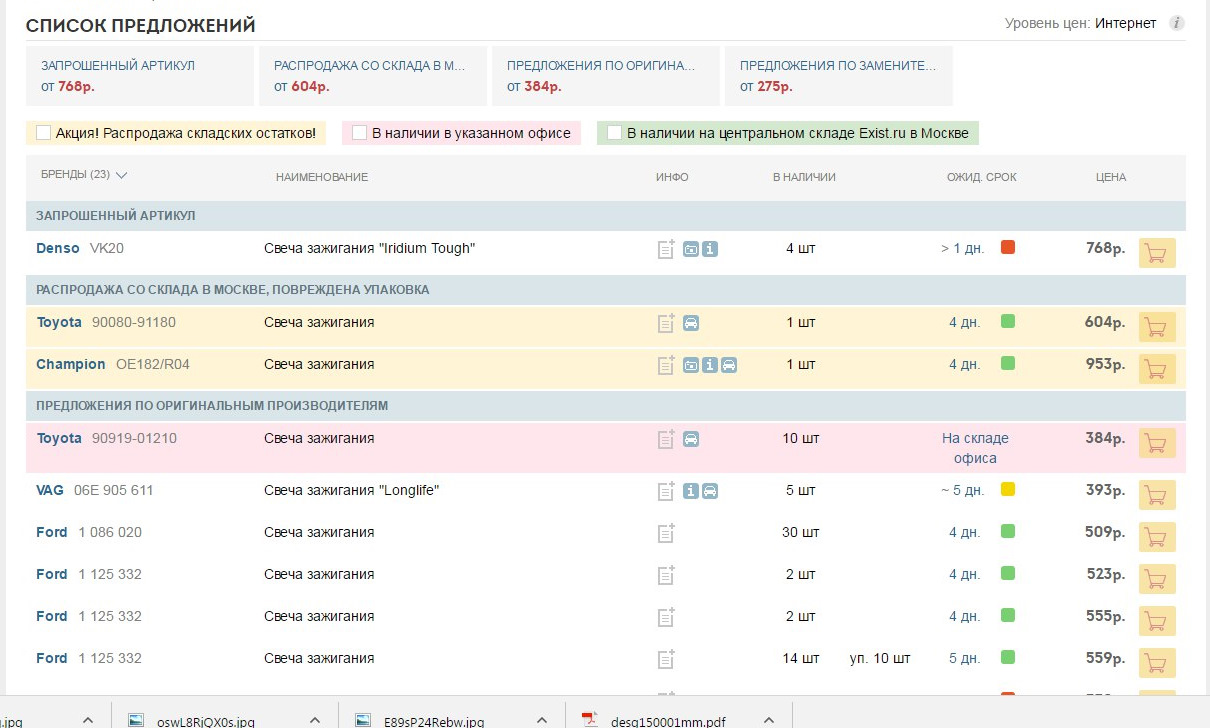Select Предложения по оригина... от 384р. tab
The width and height of the screenshot is (1210, 728).
[x=606, y=76]
